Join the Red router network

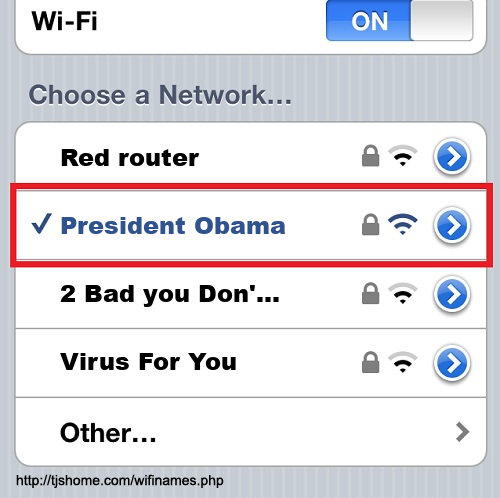coord(251,157)
